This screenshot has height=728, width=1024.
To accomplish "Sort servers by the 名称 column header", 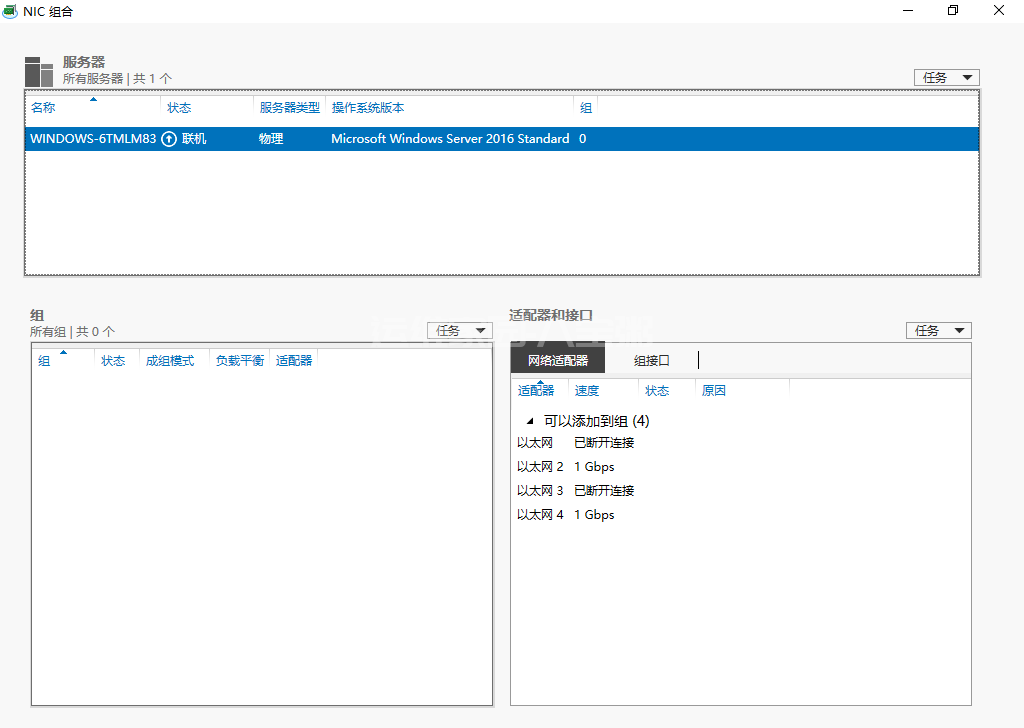I will 44,108.
